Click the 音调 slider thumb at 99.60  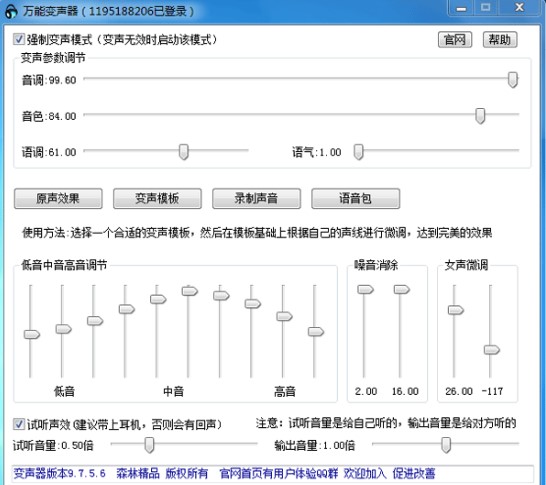[x=513, y=80]
